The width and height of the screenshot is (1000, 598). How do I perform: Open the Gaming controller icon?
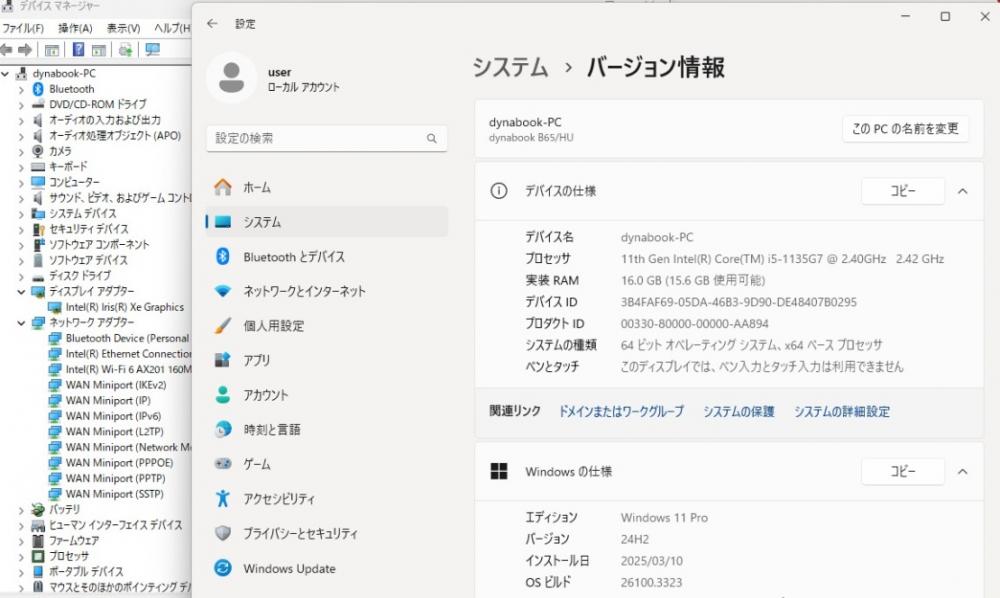(x=223, y=463)
